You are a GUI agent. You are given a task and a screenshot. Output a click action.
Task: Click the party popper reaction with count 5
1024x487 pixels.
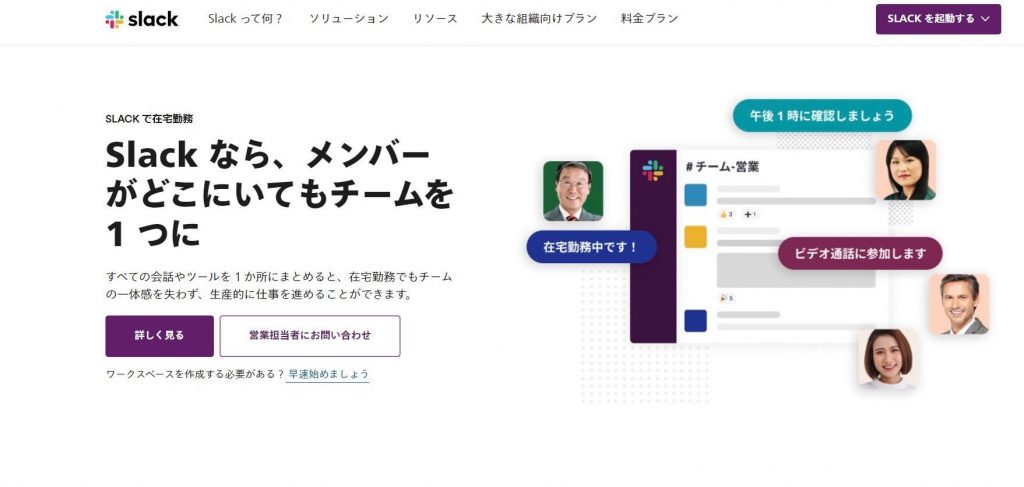(726, 298)
